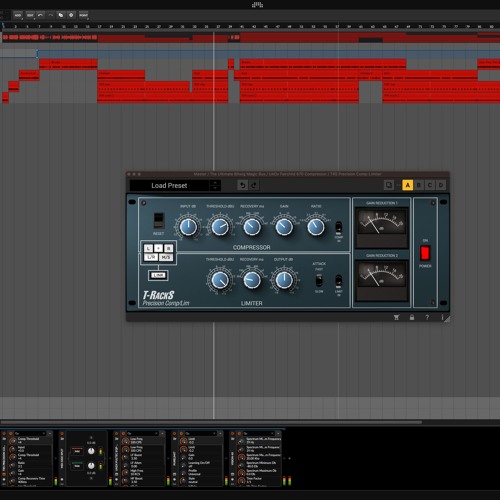Switch to preset slot A

tap(408, 185)
